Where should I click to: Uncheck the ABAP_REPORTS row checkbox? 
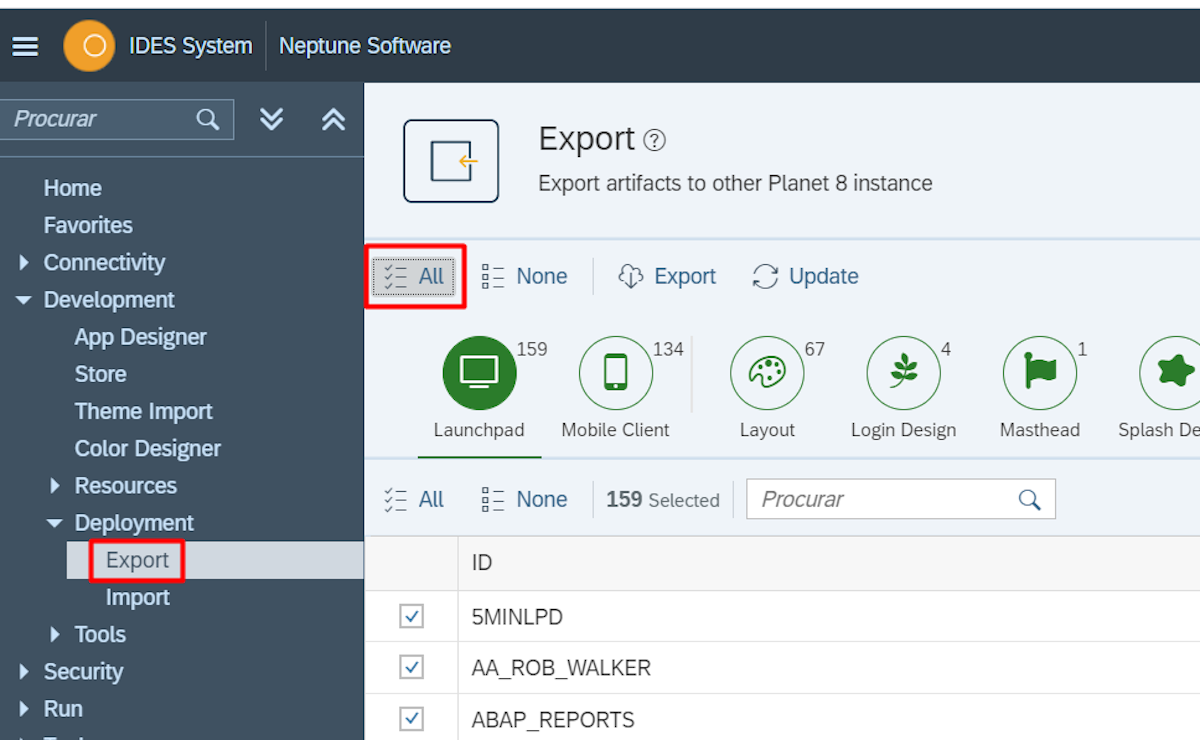point(411,719)
